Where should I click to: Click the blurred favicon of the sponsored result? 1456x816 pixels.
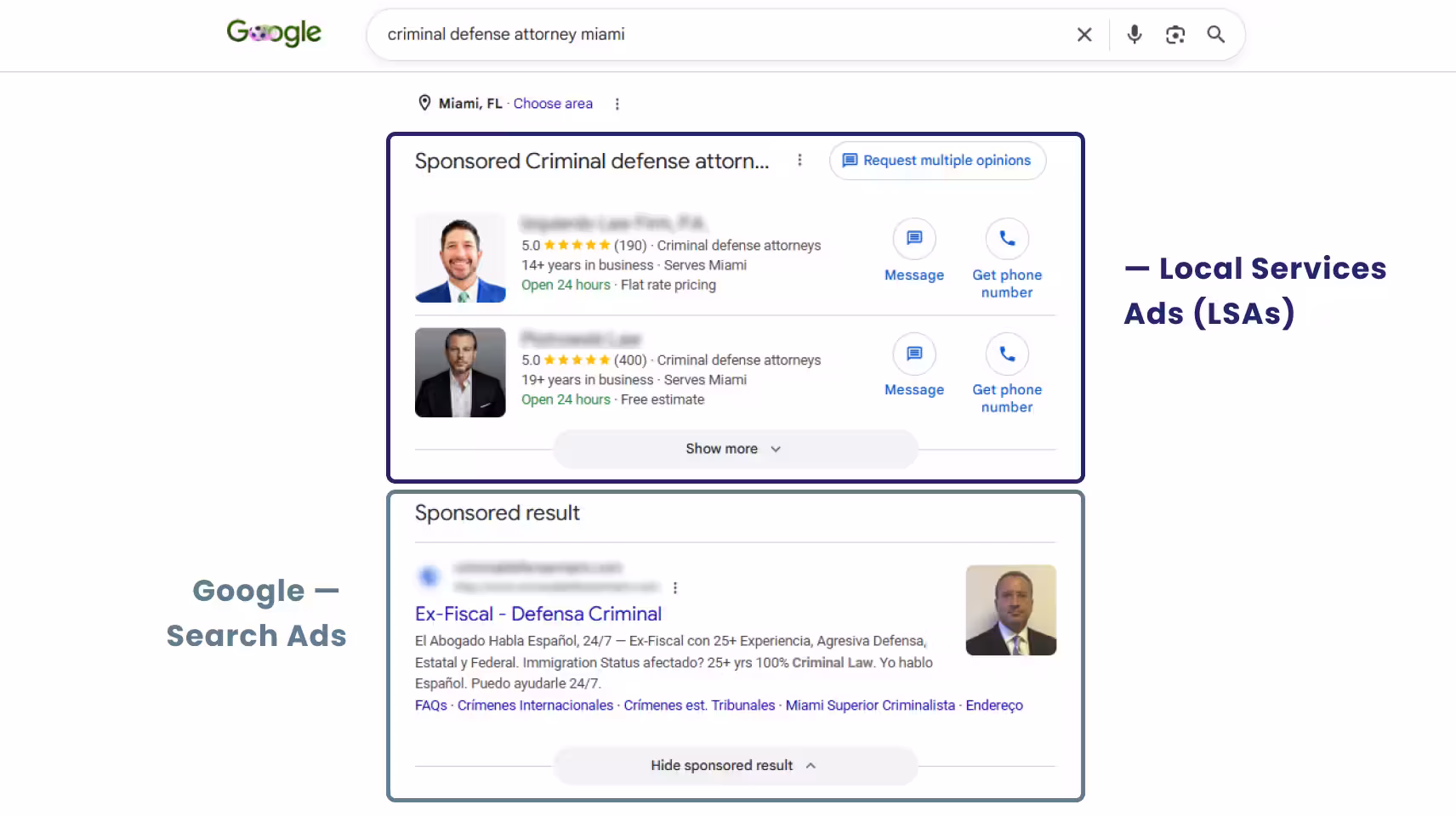click(429, 577)
